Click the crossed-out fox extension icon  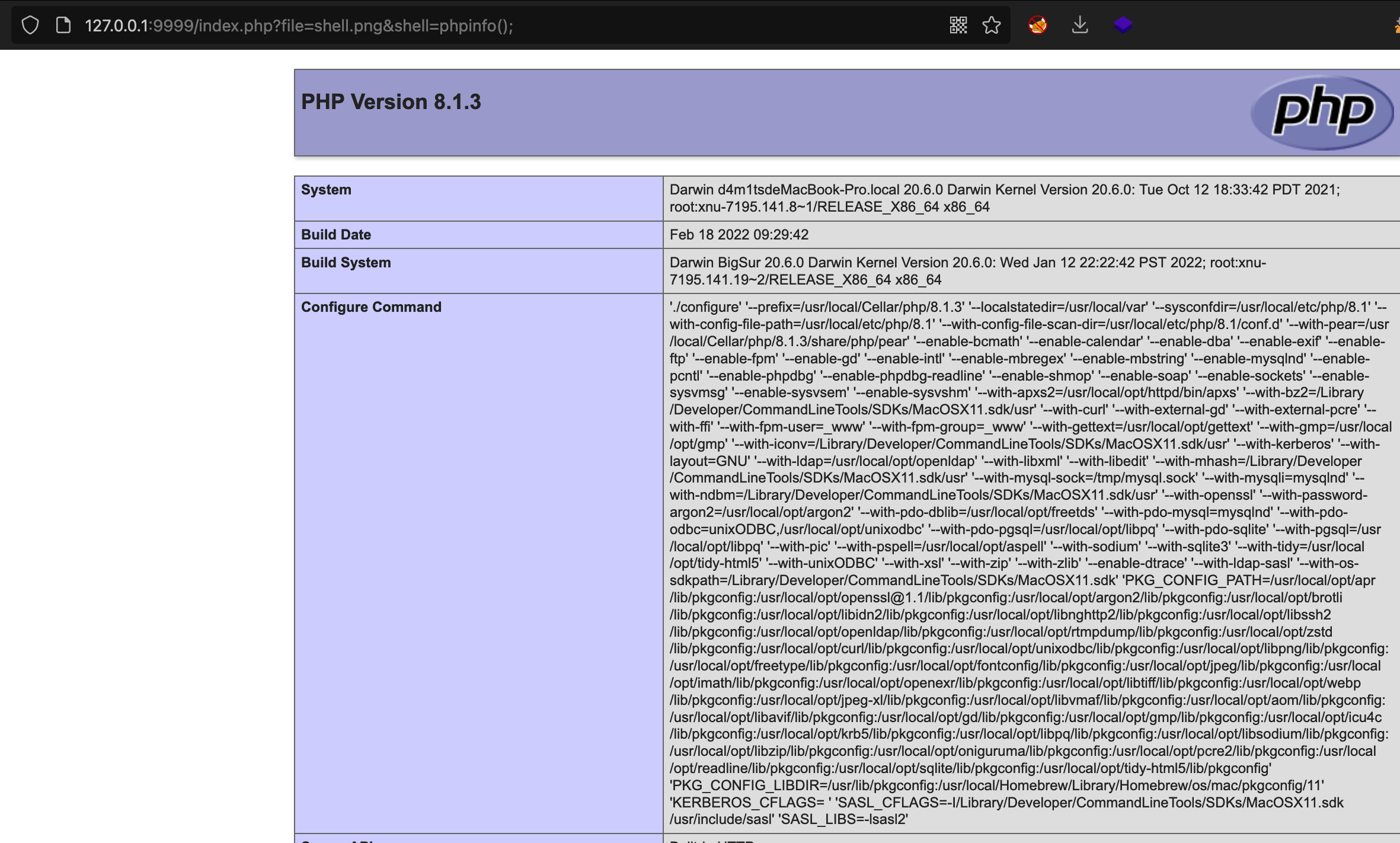point(1038,25)
